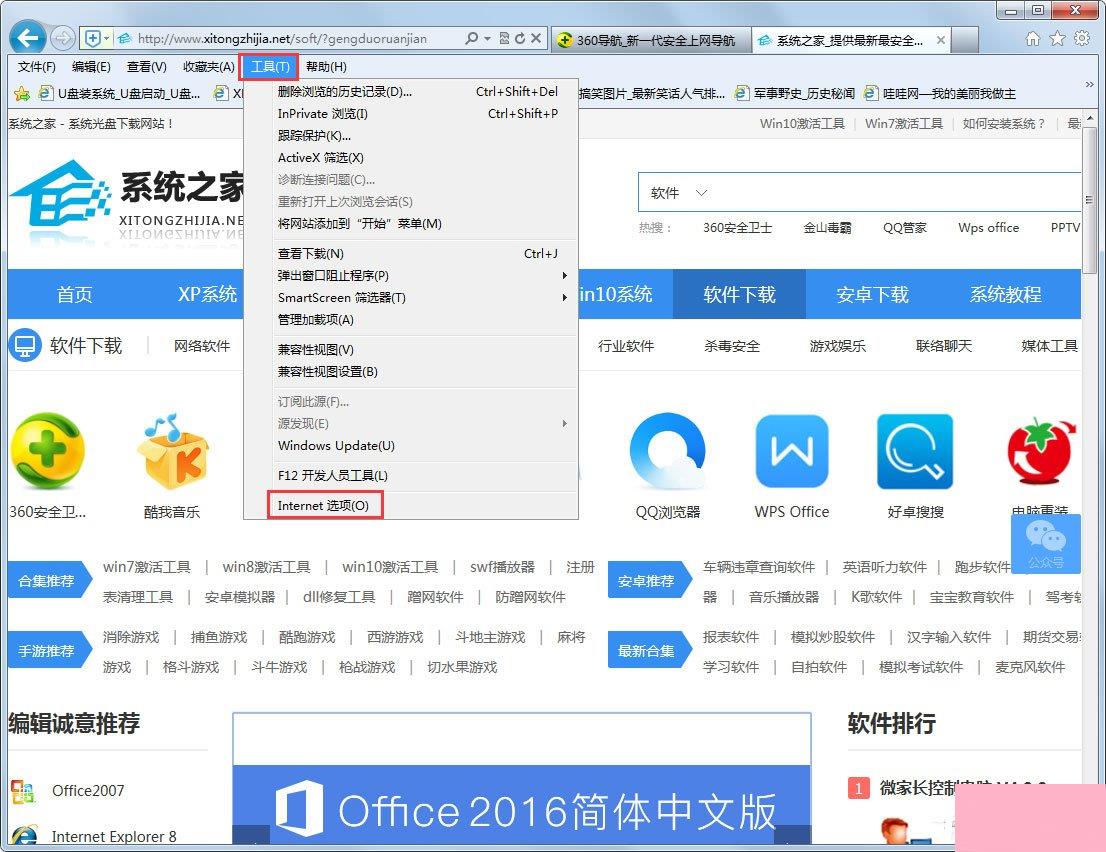Click the Stop loading X icon
This screenshot has height=852, width=1106.
(x=536, y=38)
